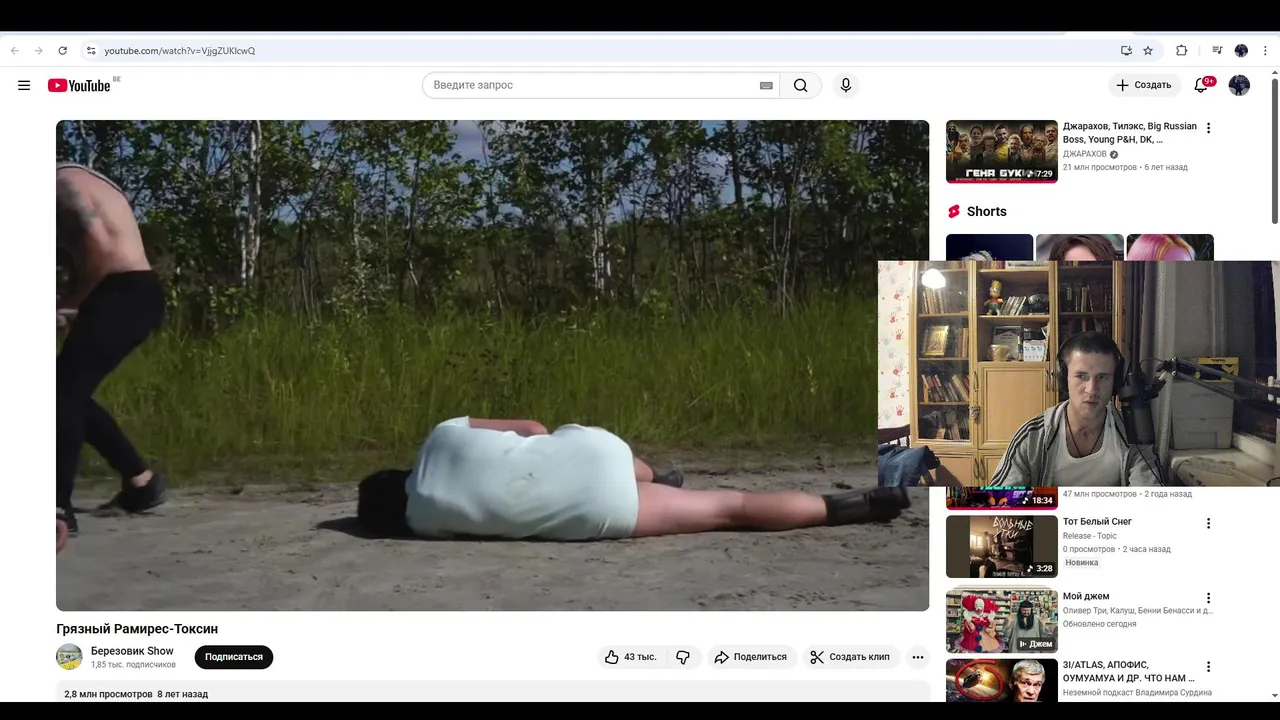Click scrollbar down arrow at bottom right
Image resolution: width=1280 pixels, height=720 pixels.
1274,695
